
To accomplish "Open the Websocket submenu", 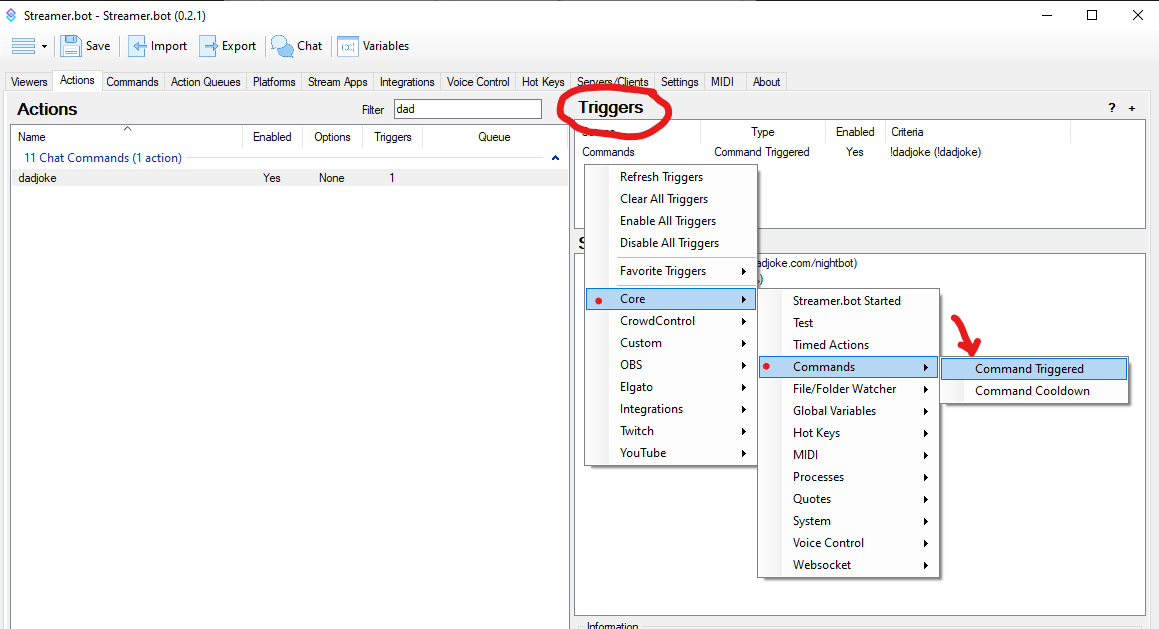I will point(849,565).
